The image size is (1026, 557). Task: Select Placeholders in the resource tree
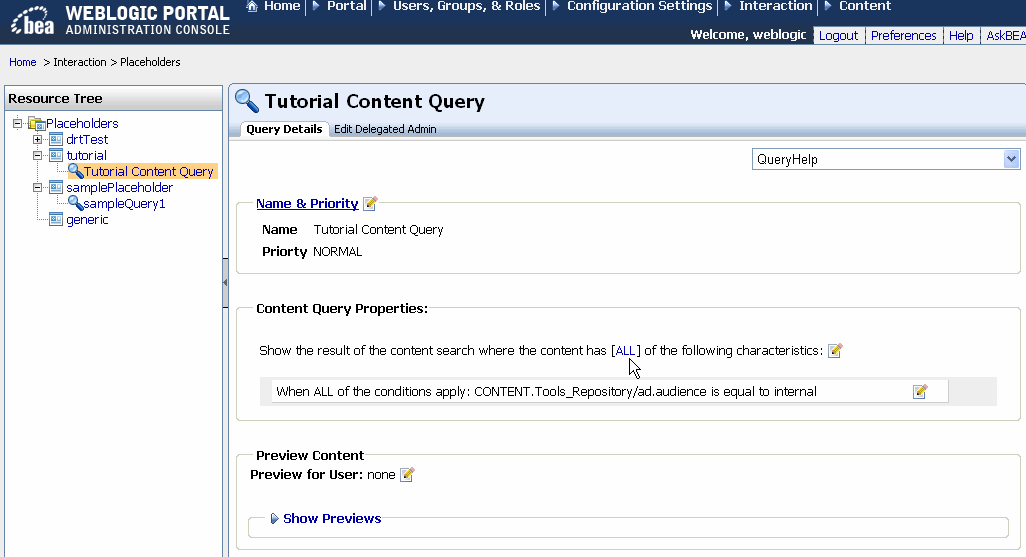82,123
